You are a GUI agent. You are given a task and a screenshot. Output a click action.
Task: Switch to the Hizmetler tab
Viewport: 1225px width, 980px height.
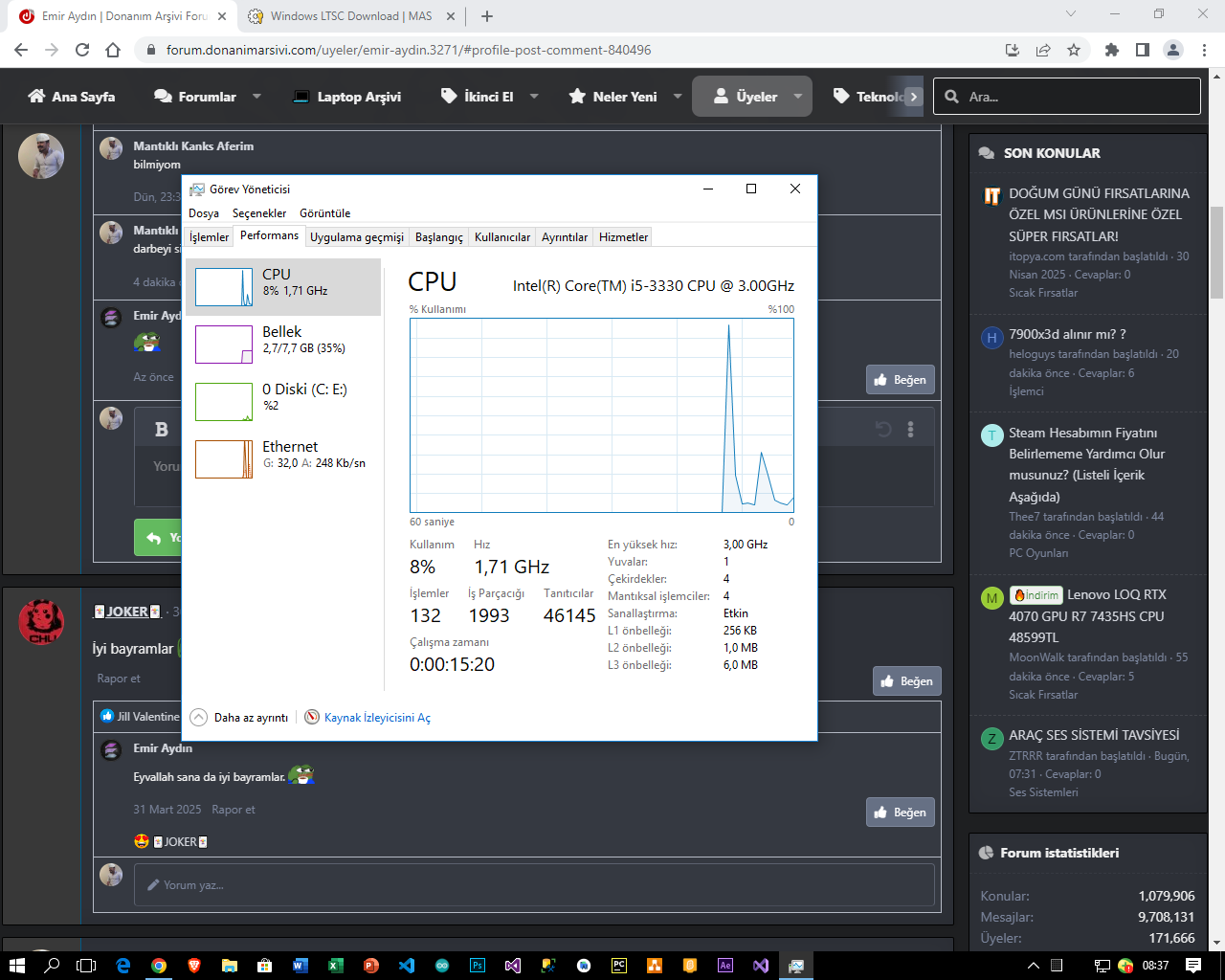[x=624, y=237]
